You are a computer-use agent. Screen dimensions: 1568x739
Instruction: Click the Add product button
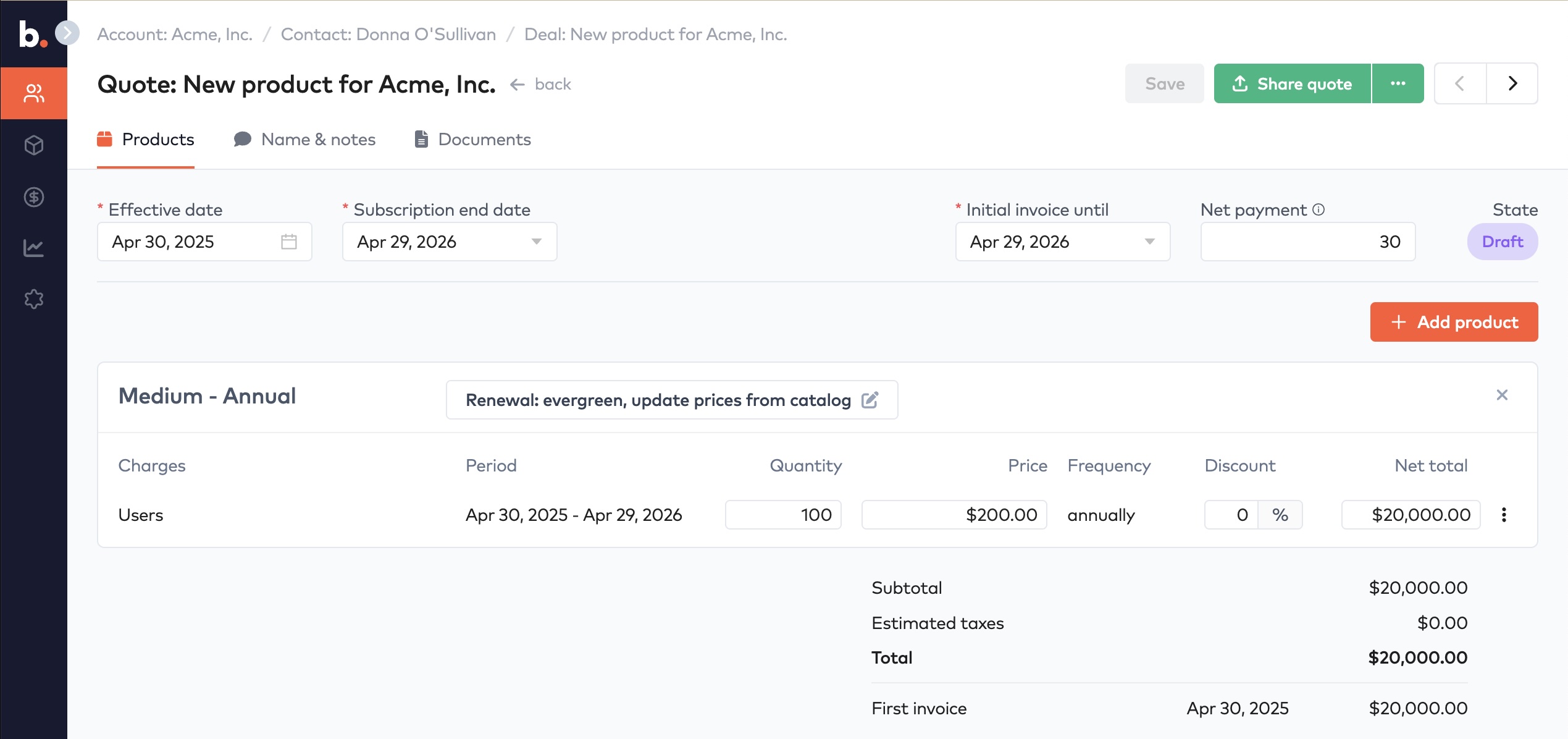coord(1454,322)
